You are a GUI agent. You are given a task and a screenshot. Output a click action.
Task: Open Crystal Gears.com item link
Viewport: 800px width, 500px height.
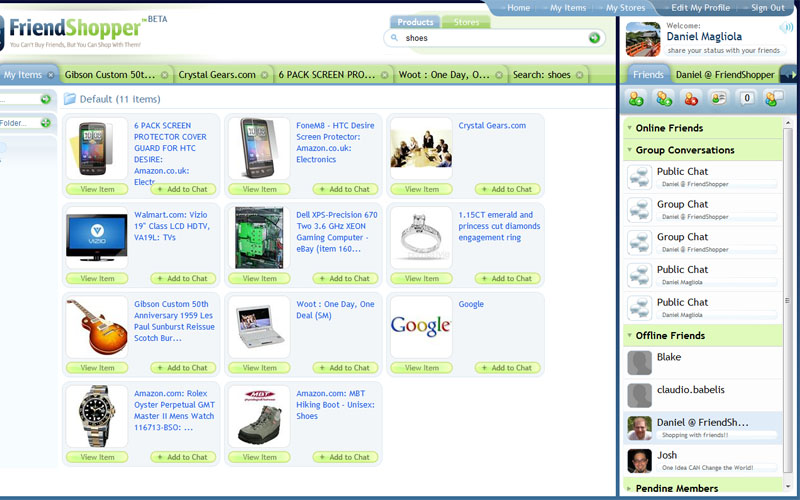click(x=492, y=126)
